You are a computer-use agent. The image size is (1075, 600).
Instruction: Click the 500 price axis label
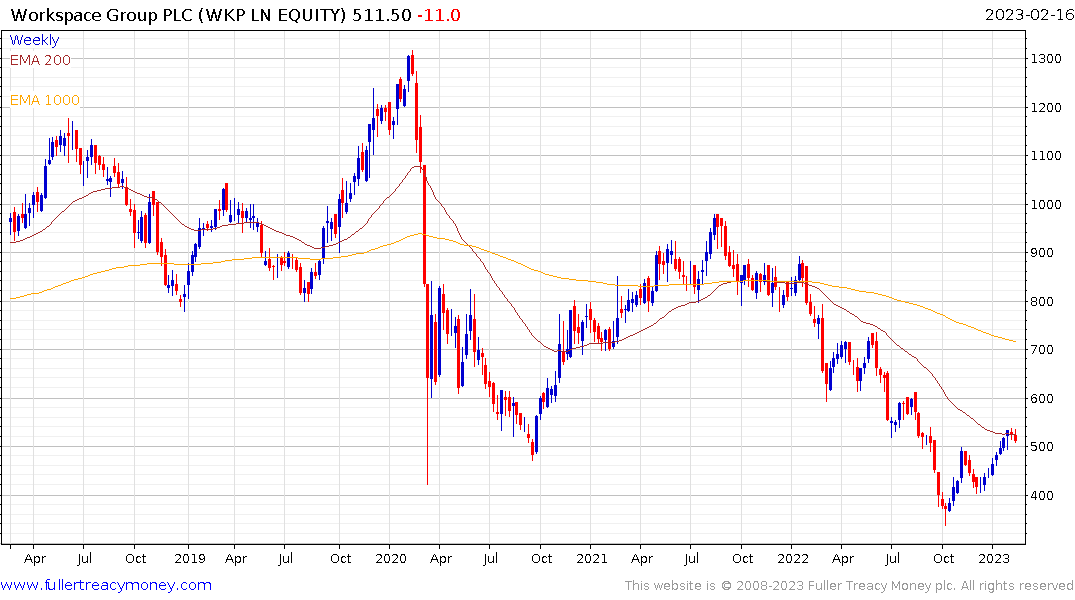tap(1043, 446)
